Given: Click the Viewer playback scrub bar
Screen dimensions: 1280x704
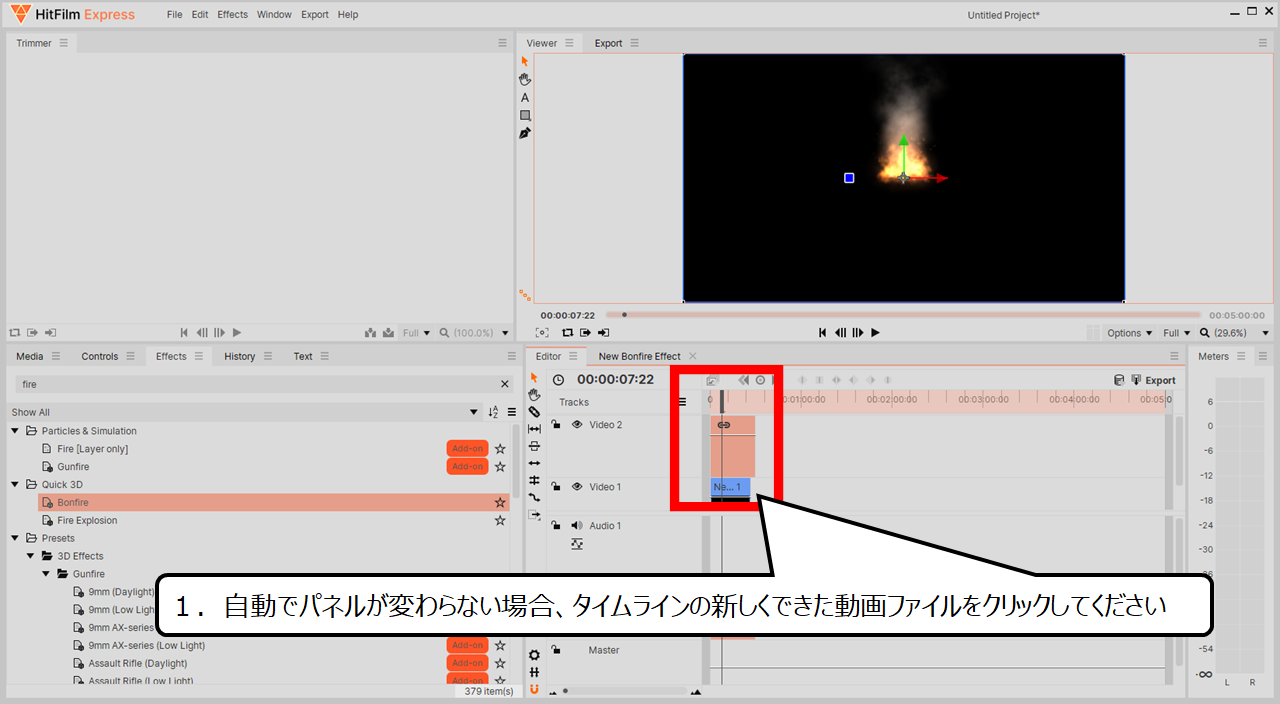Looking at the screenshot, I should coord(903,315).
